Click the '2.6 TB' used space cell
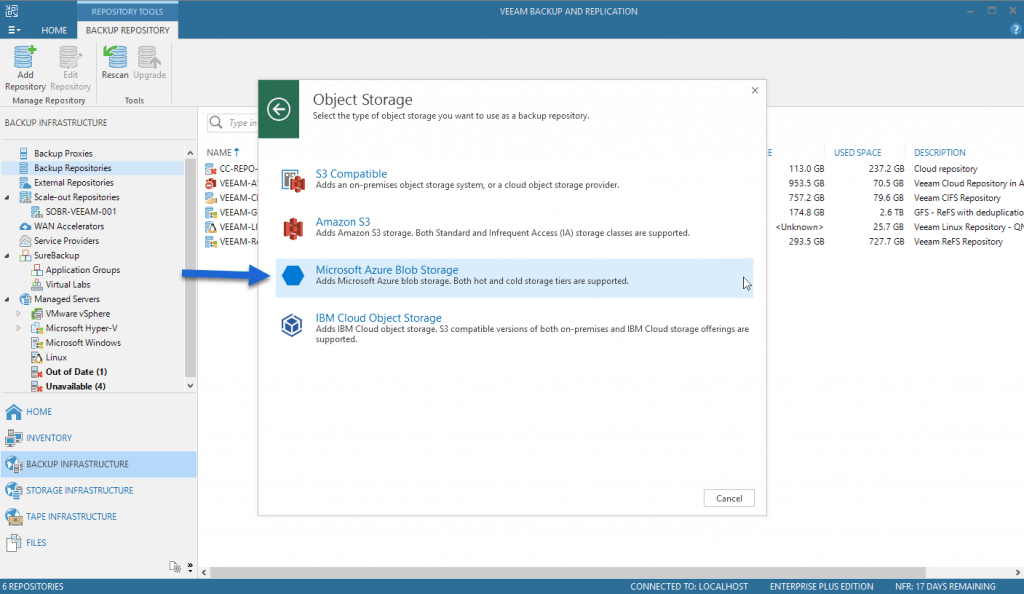The width and height of the screenshot is (1024, 594). tap(891, 212)
